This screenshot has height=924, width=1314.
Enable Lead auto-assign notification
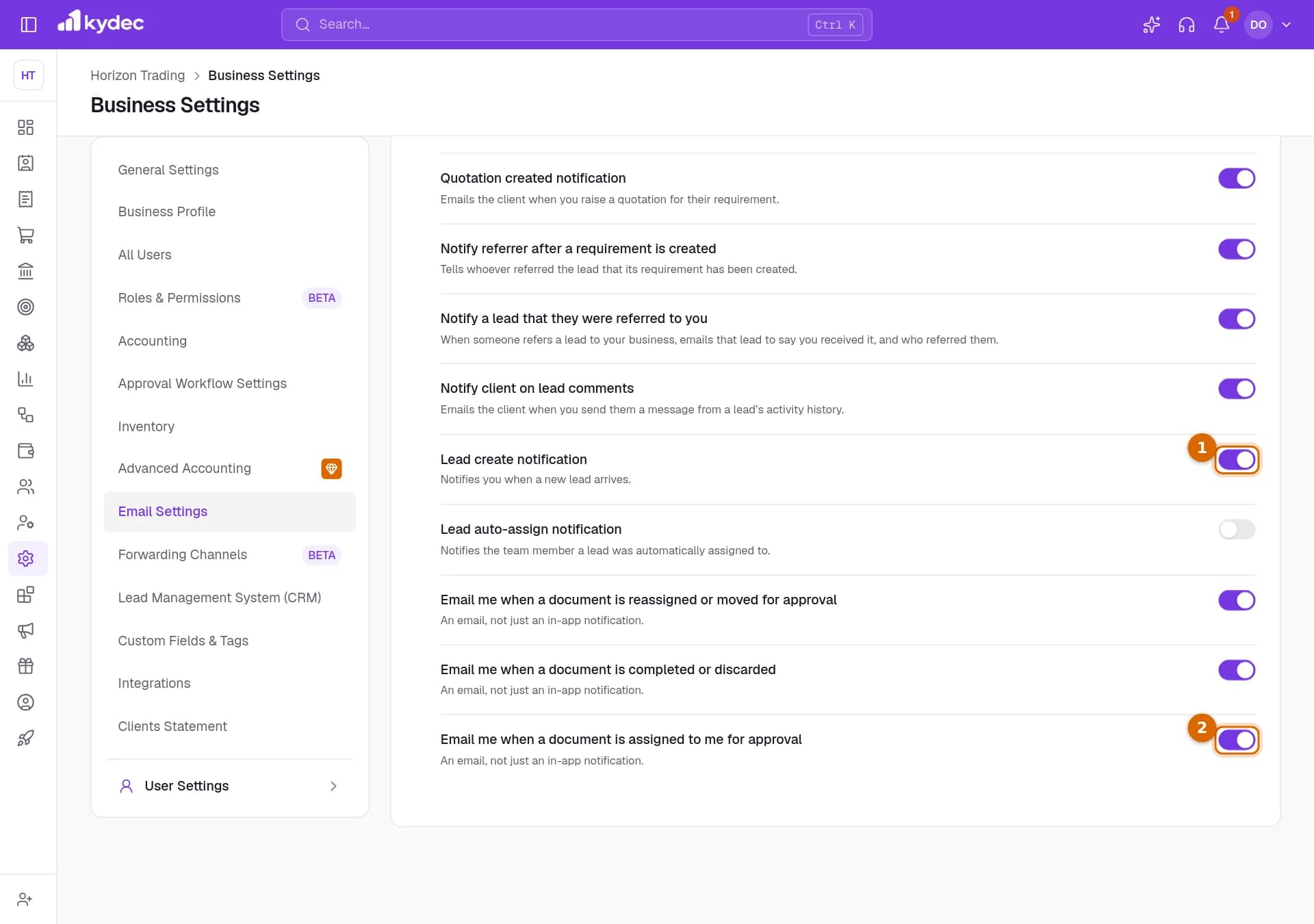[1236, 530]
